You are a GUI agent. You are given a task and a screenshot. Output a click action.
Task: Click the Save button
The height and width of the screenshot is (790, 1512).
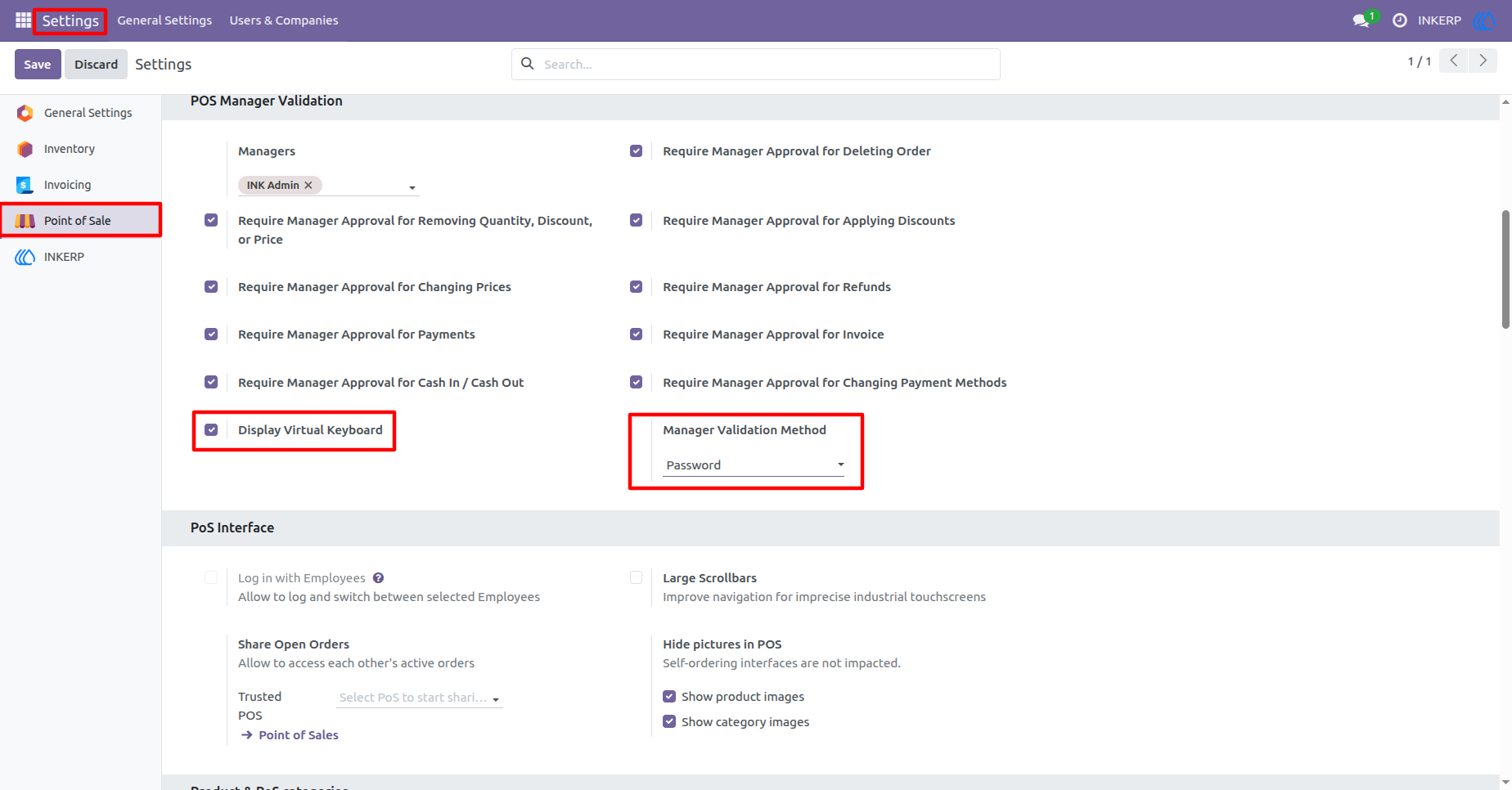(x=38, y=65)
